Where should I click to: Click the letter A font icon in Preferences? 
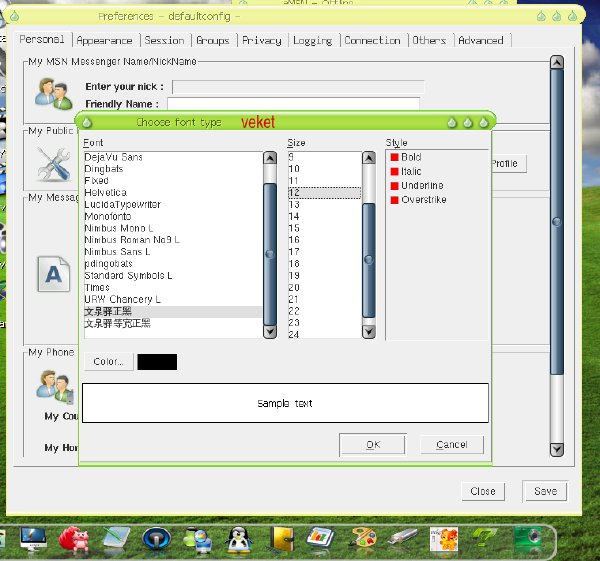[54, 274]
